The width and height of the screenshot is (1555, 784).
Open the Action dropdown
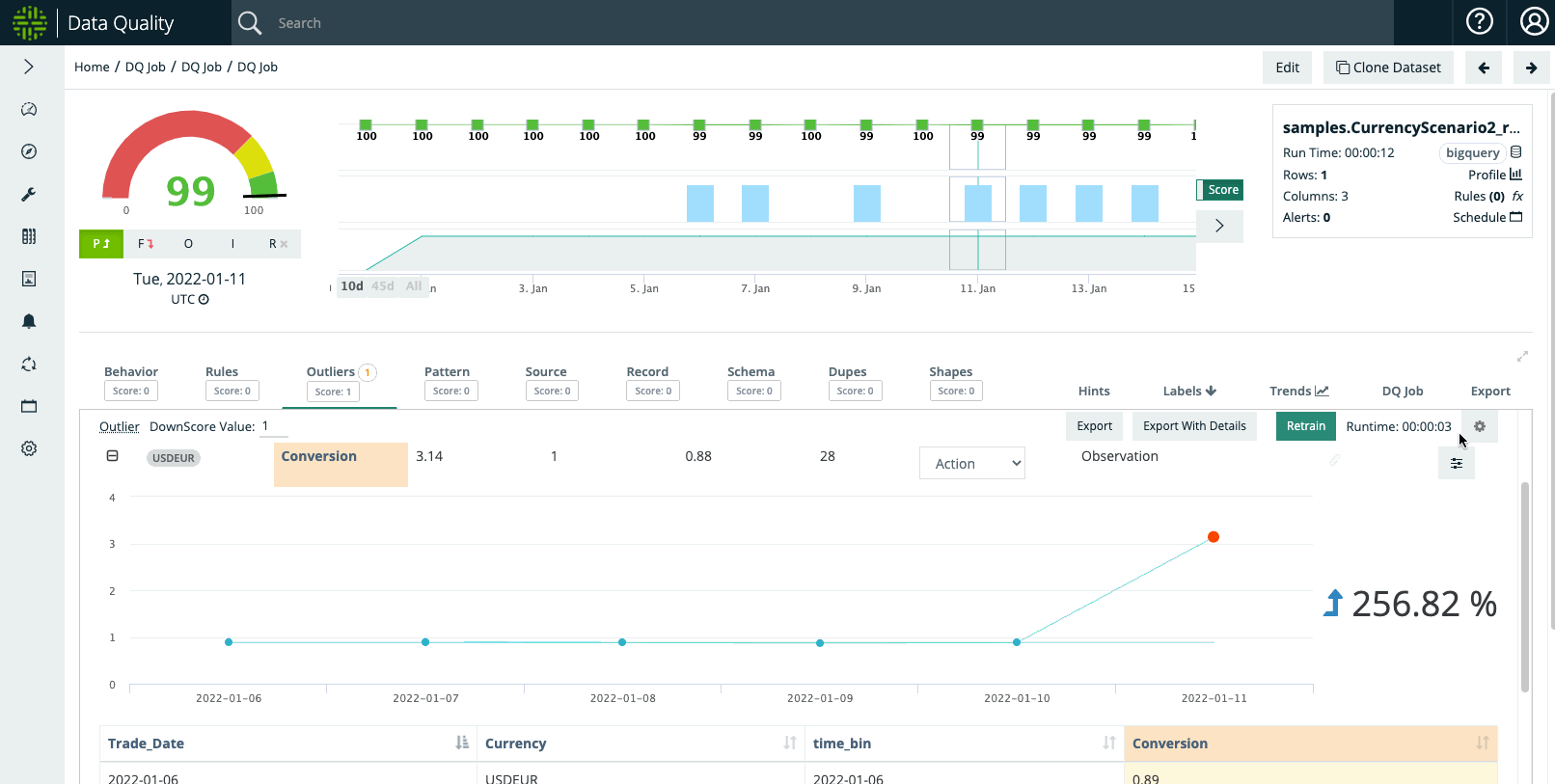tap(971, 464)
